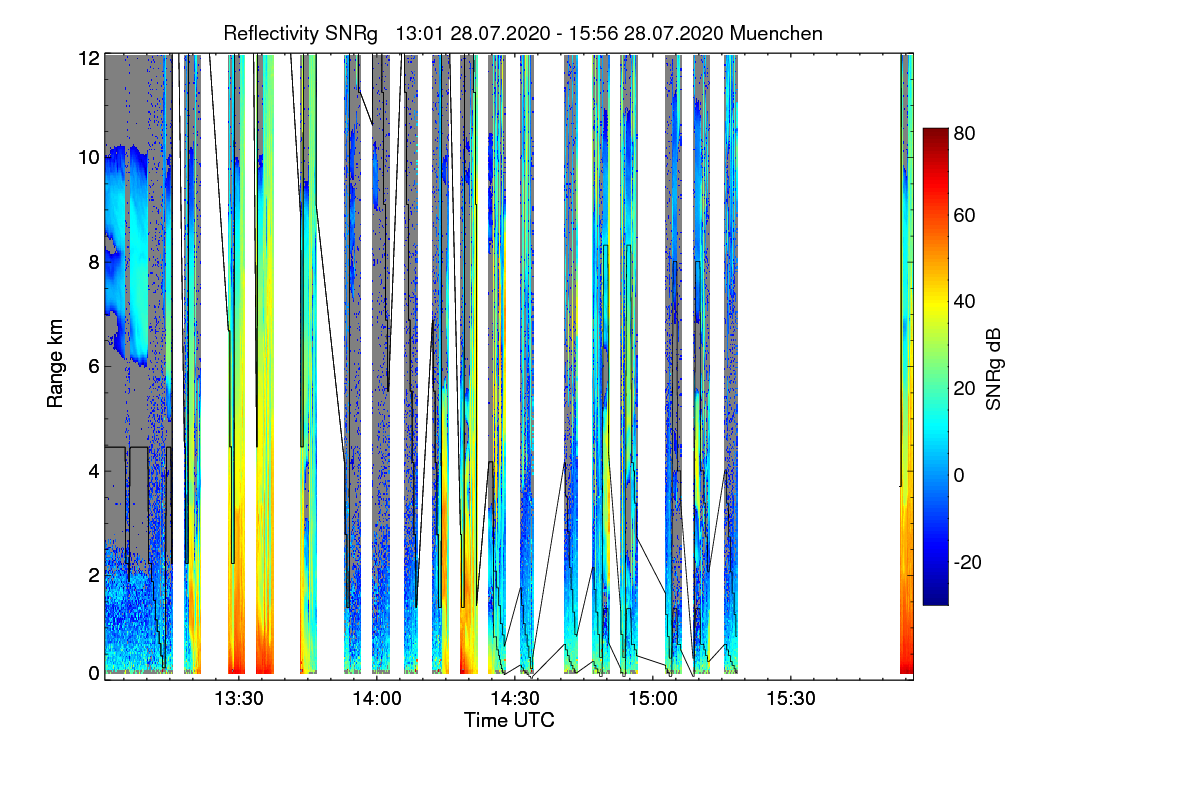The width and height of the screenshot is (1200, 800).
Task: Click the plot title text Reflectivity SNRg
Action: 301,33
